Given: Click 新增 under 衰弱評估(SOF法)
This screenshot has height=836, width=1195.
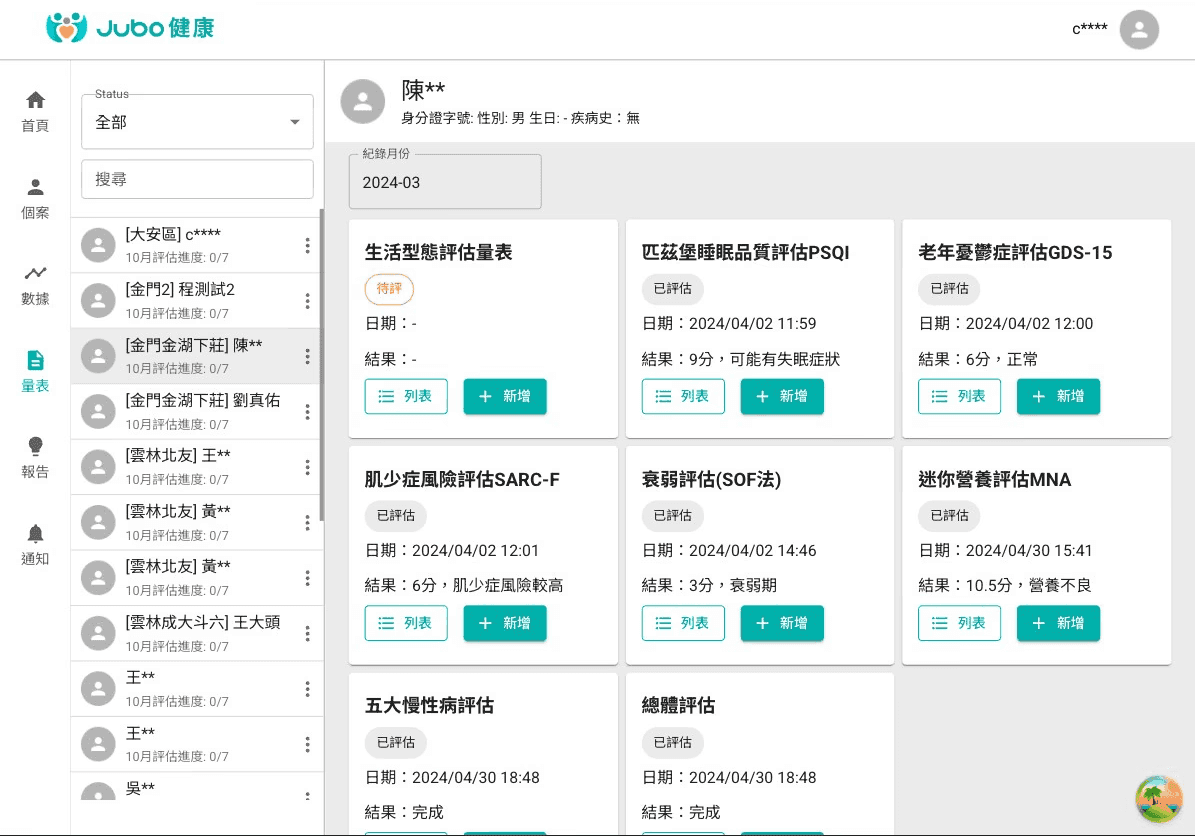Looking at the screenshot, I should tap(782, 623).
